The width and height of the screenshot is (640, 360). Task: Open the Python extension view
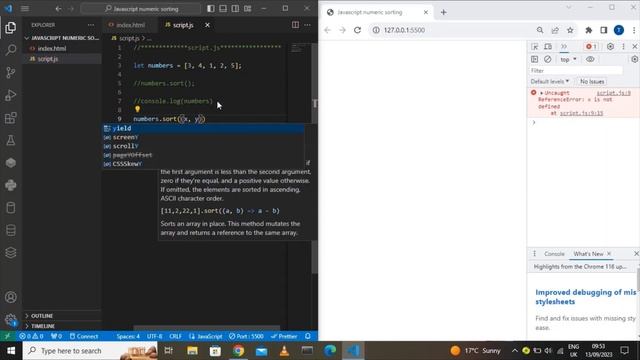coord(11,185)
